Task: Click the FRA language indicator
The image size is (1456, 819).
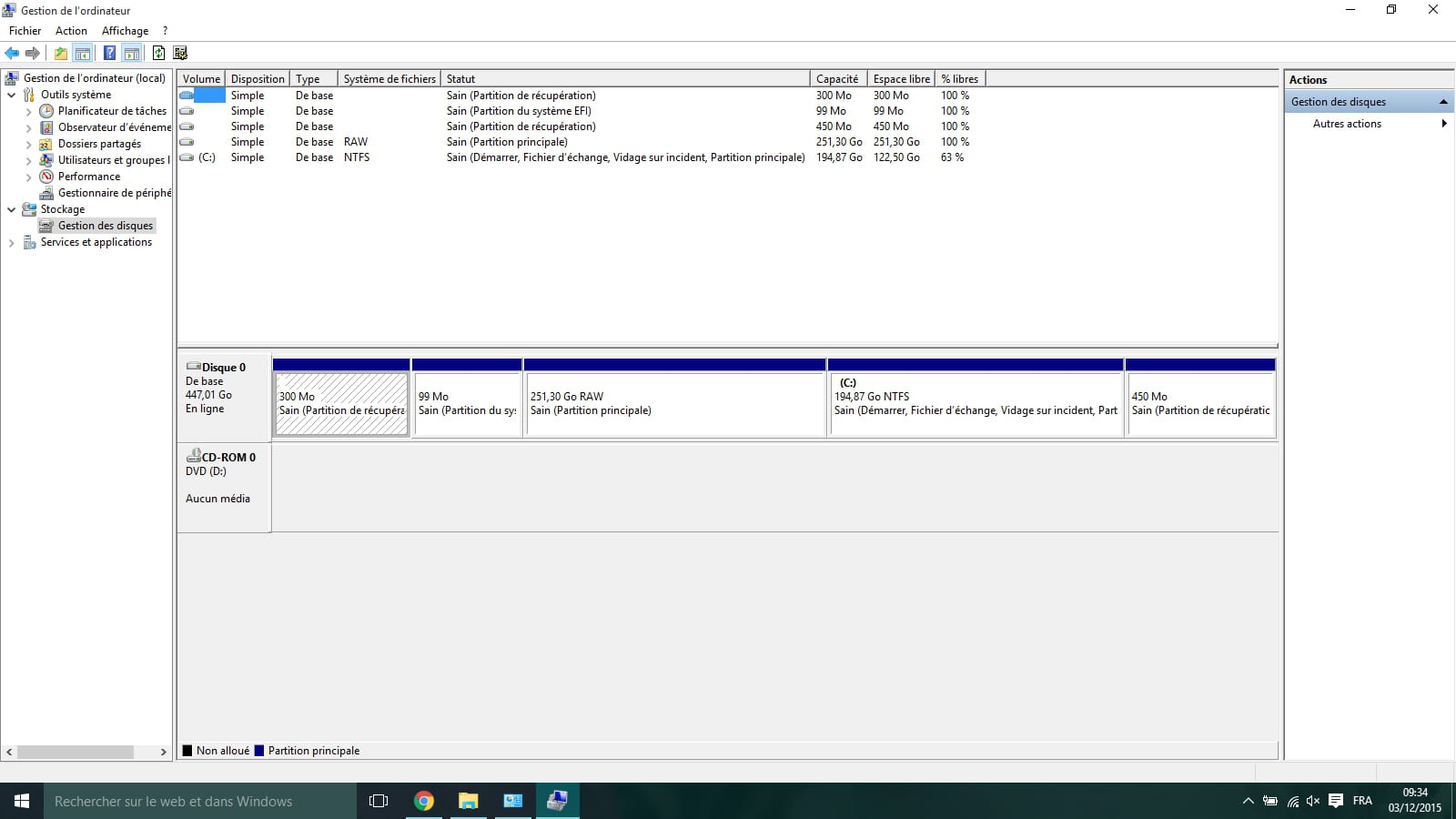Action: coord(1362,801)
